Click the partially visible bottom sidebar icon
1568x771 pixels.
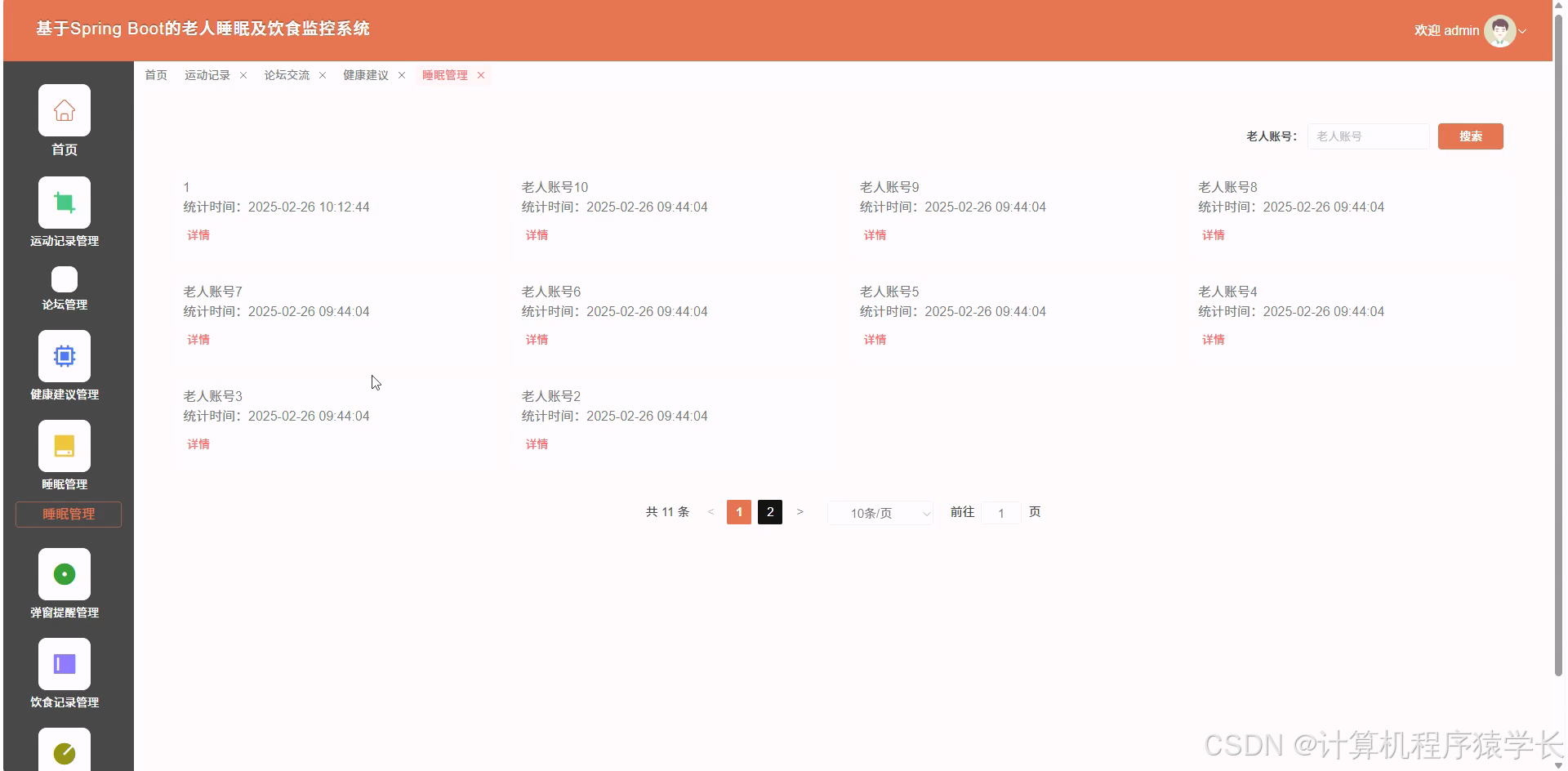point(65,751)
